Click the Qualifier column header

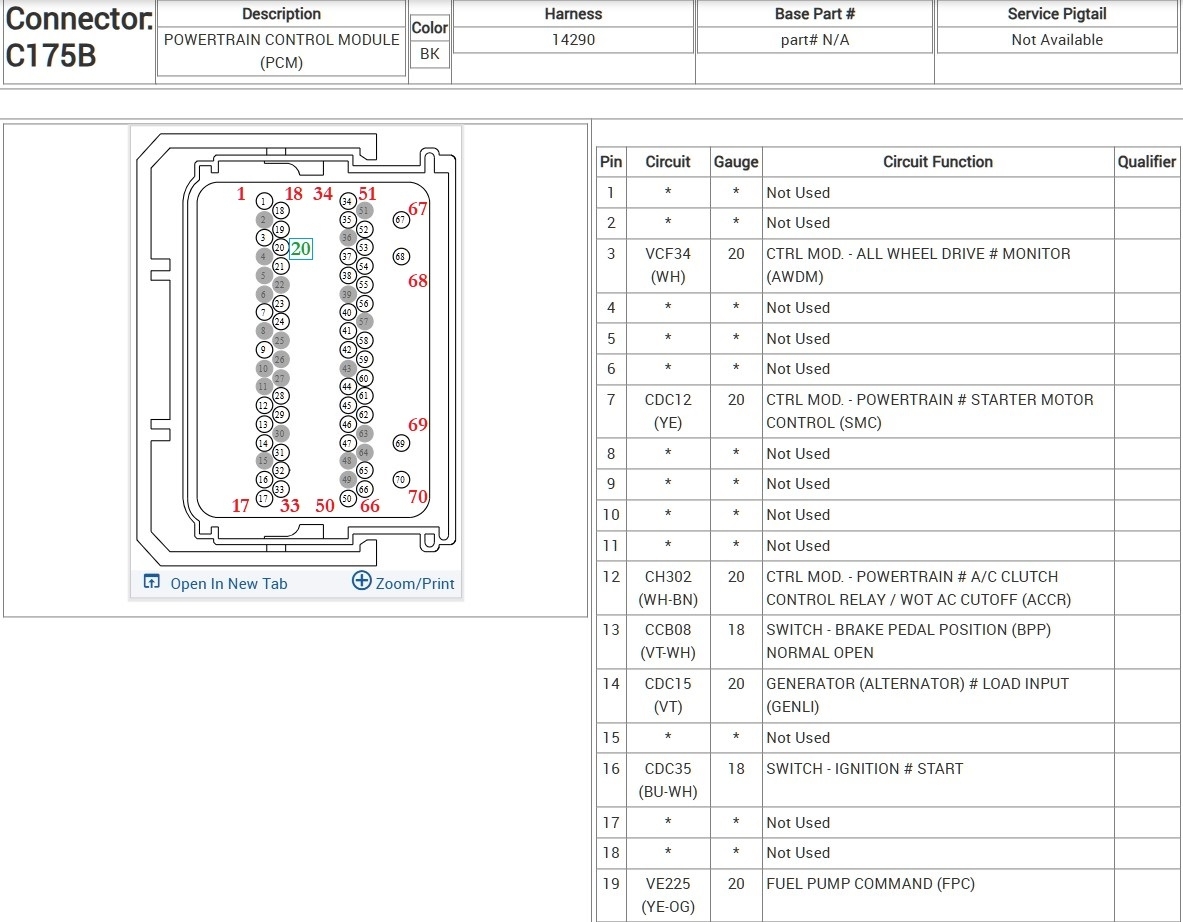click(x=1147, y=161)
